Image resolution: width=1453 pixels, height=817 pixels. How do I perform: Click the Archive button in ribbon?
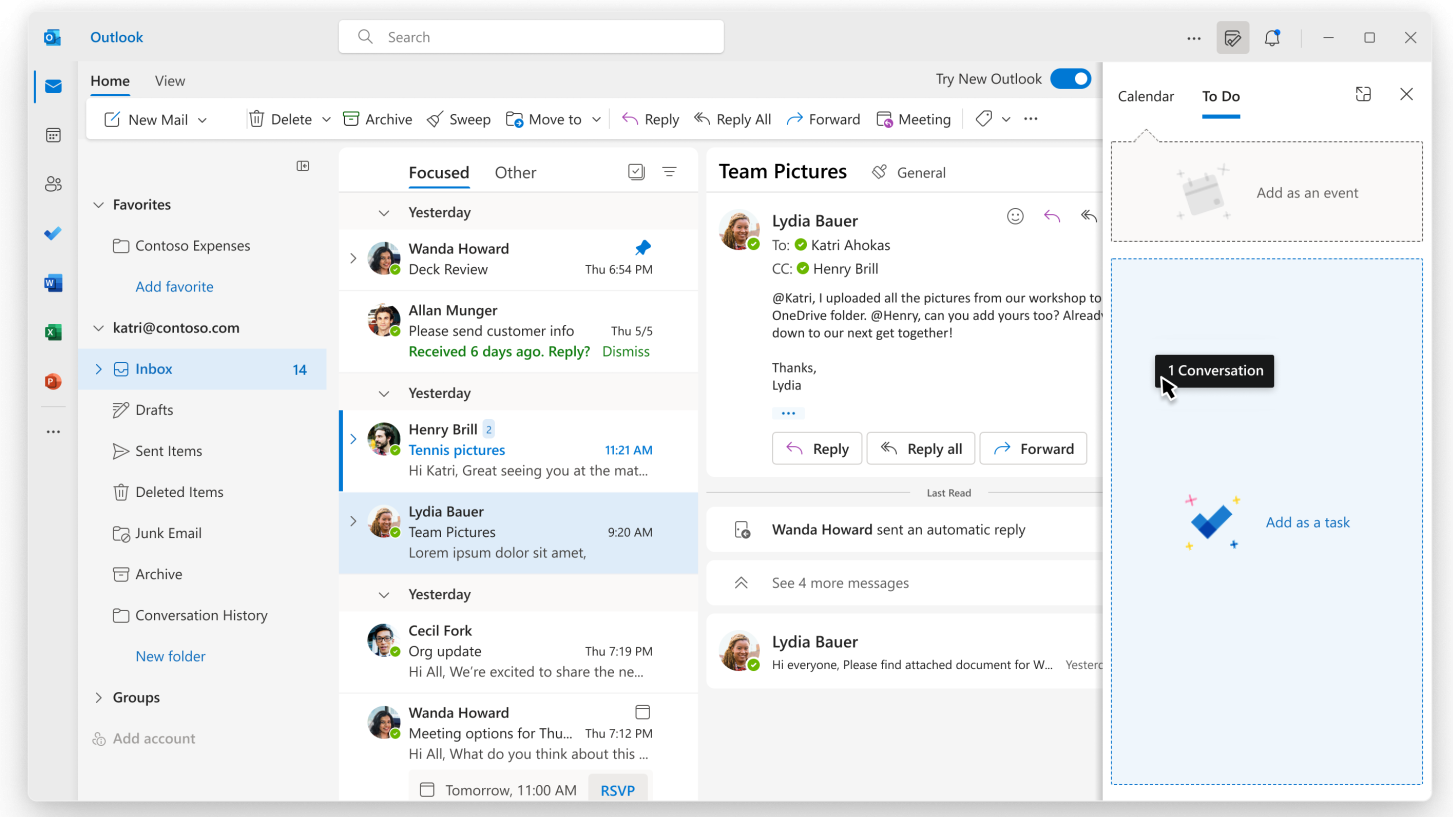(x=377, y=119)
